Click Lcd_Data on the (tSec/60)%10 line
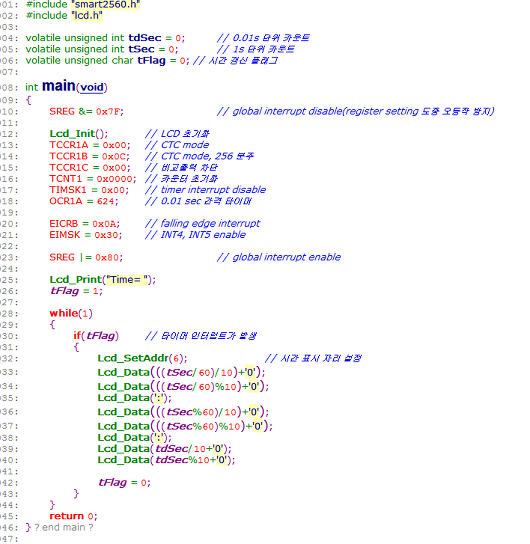Screen dimensions: 530x544 click(123, 386)
